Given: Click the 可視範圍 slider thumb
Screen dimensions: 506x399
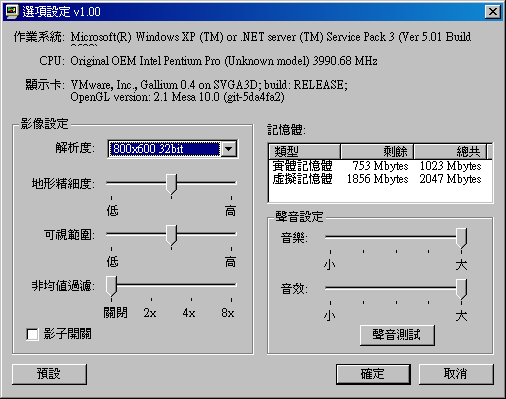Looking at the screenshot, I should pos(172,235).
